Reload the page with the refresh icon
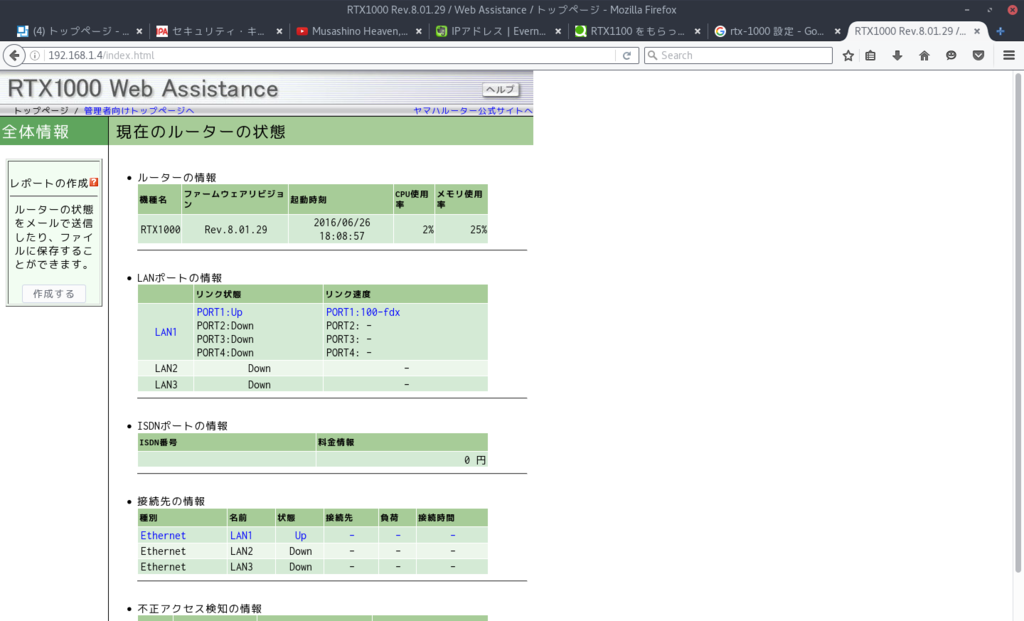The width and height of the screenshot is (1024, 621). 626,56
